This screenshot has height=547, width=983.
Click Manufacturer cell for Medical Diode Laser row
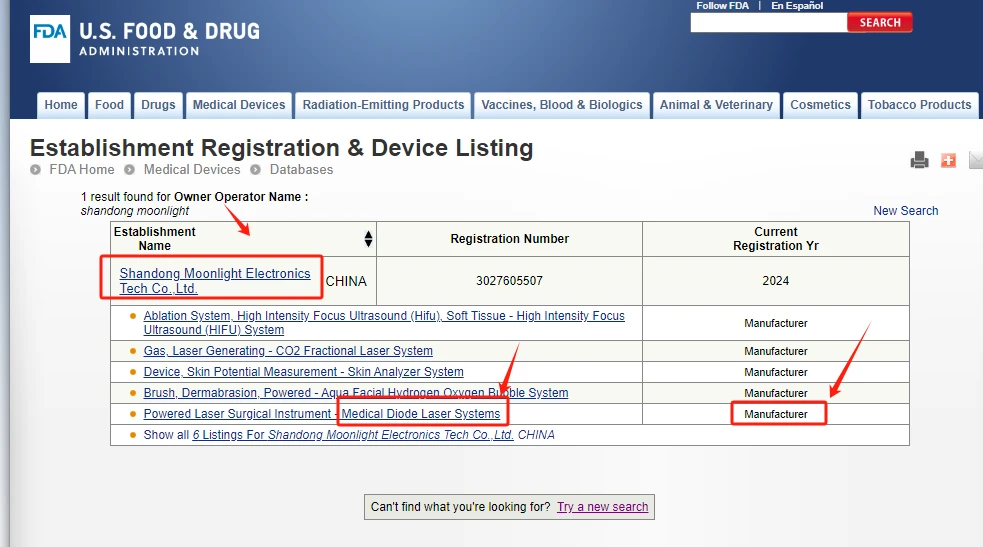pyautogui.click(x=775, y=414)
